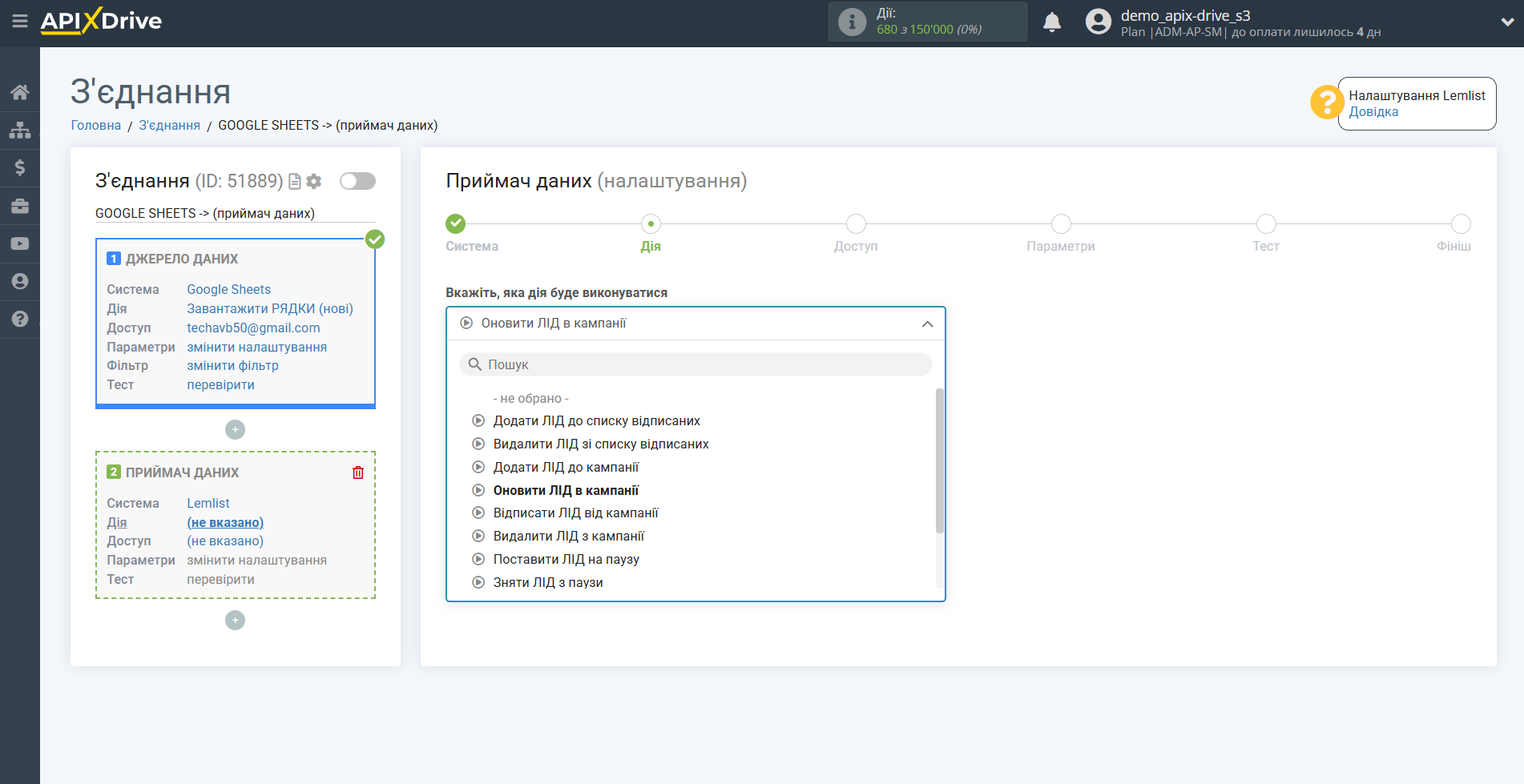Click the actions info icon
The height and width of the screenshot is (784, 1524).
852,22
